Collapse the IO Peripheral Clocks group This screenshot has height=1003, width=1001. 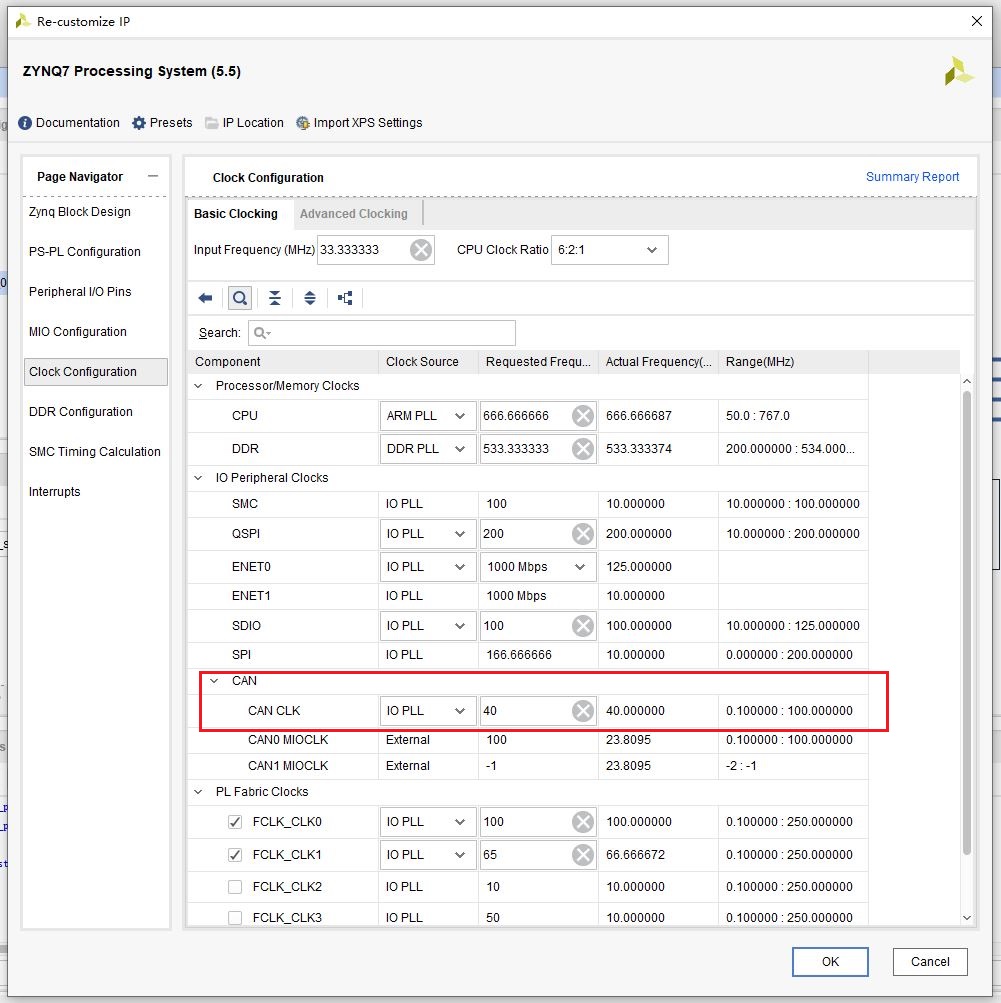pos(198,478)
